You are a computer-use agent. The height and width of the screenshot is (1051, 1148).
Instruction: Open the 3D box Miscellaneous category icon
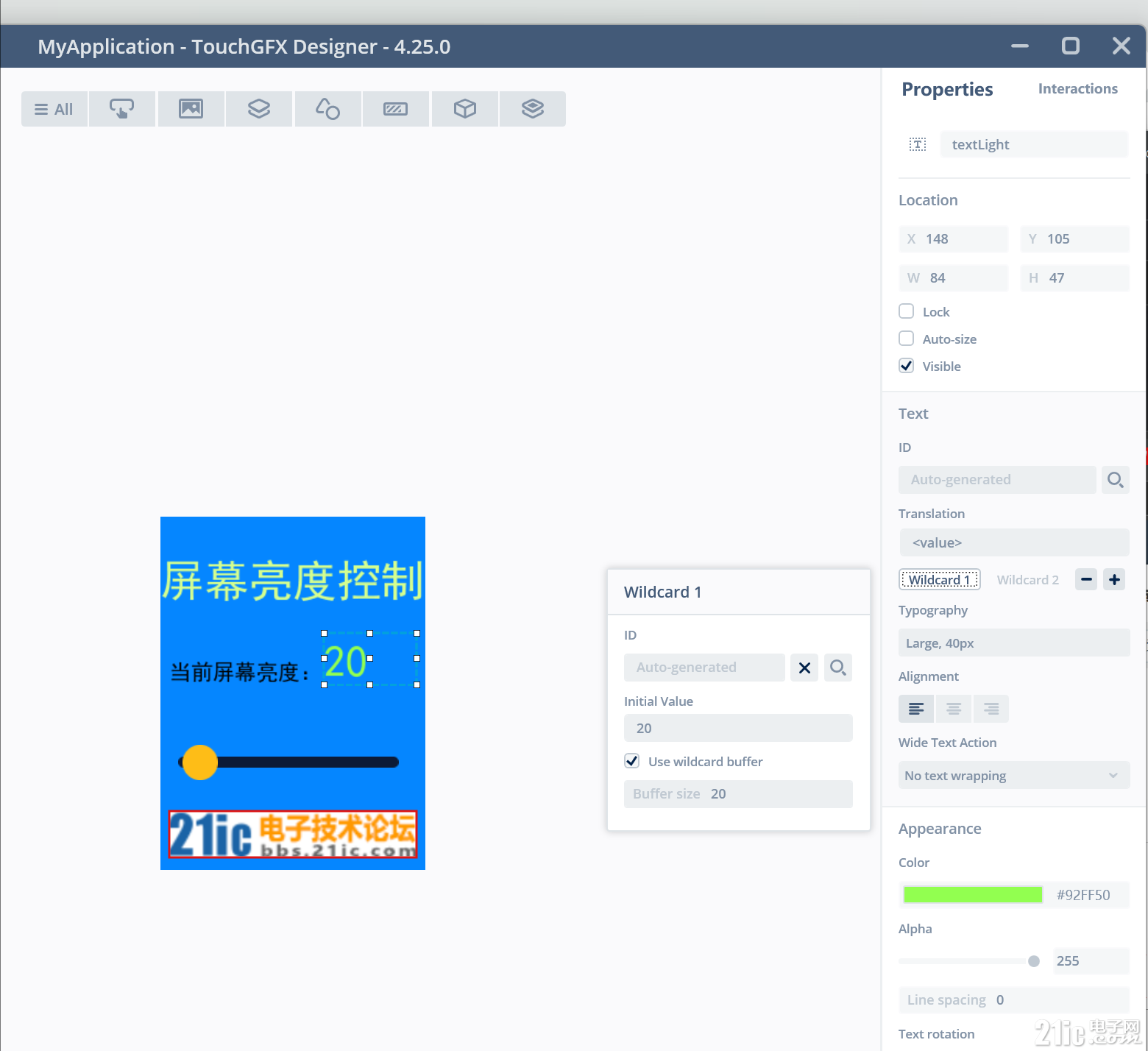point(465,109)
